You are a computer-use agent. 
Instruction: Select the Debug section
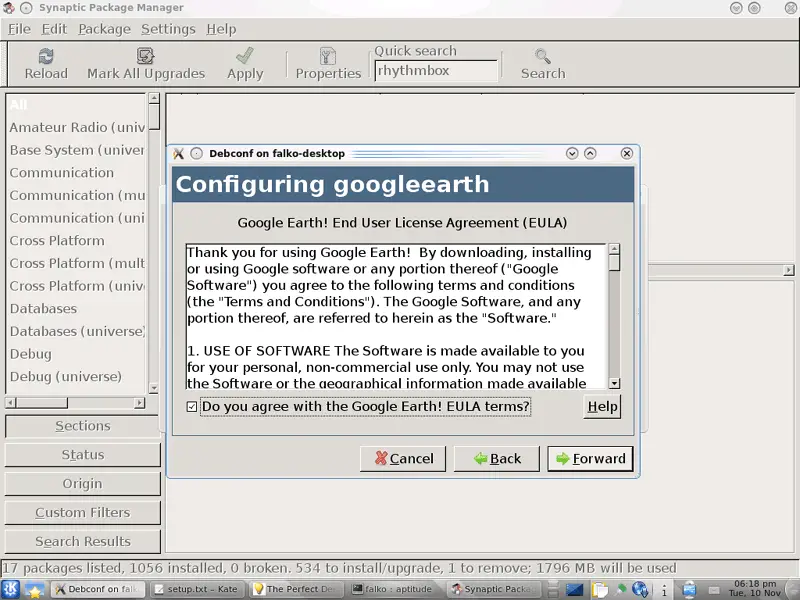pos(77,354)
